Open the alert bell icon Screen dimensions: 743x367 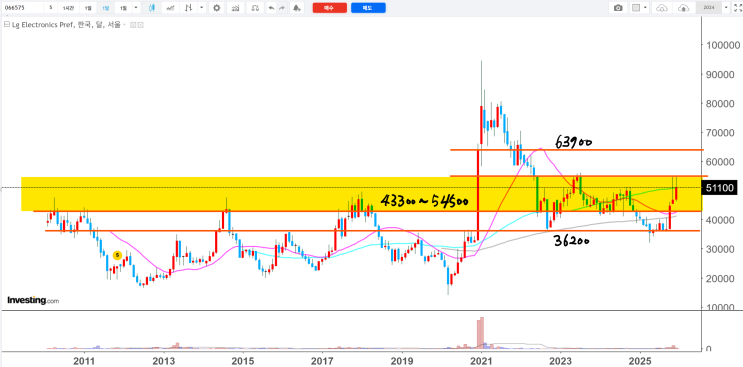point(297,8)
